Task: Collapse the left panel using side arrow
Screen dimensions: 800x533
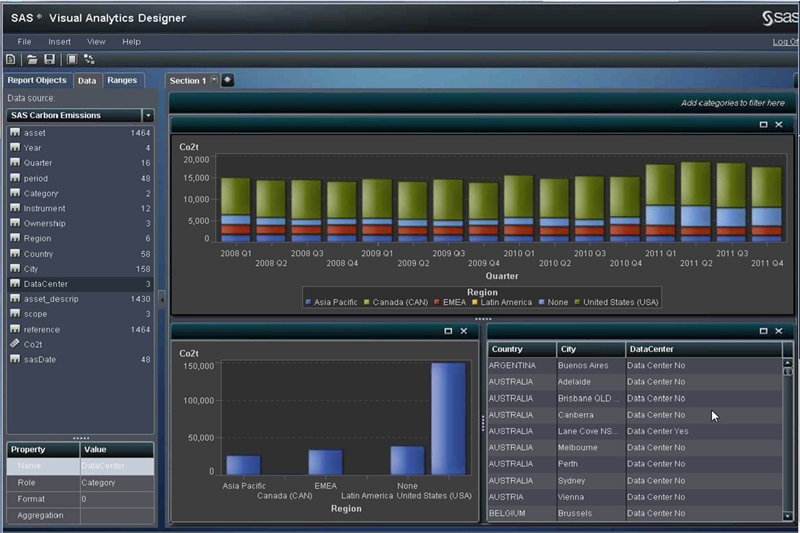Action: coord(162,299)
